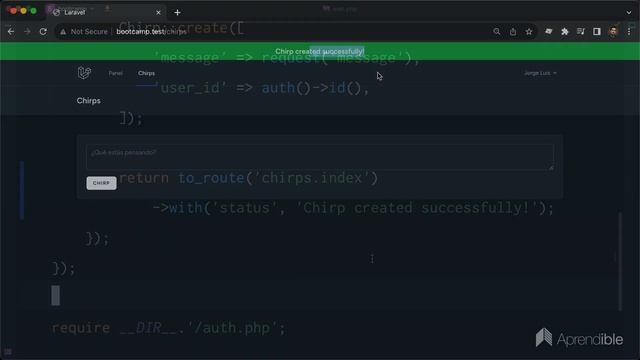
Task: Open the profile avatar menu
Action: [x=613, y=31]
